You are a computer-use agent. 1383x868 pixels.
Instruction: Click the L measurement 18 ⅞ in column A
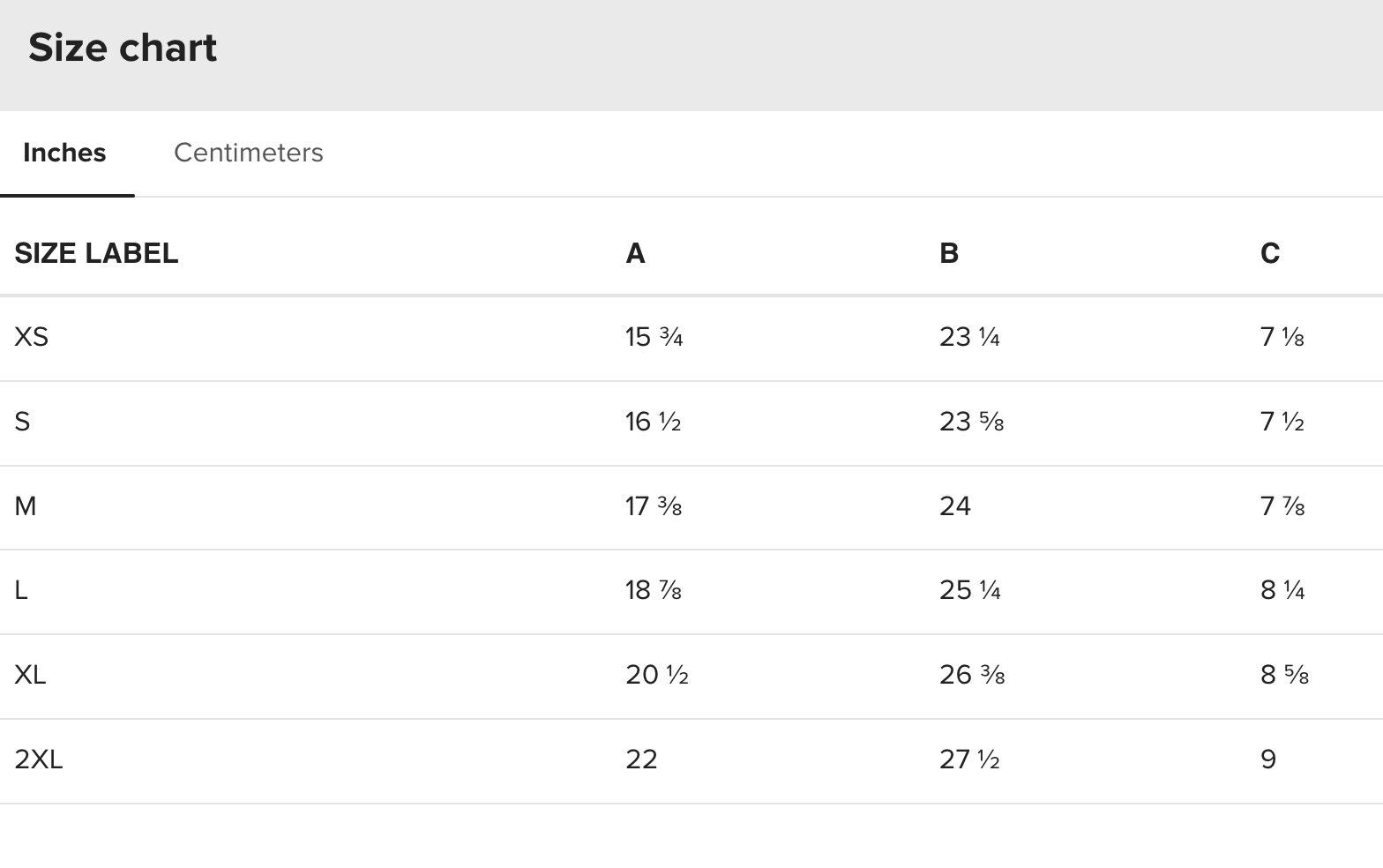(654, 590)
